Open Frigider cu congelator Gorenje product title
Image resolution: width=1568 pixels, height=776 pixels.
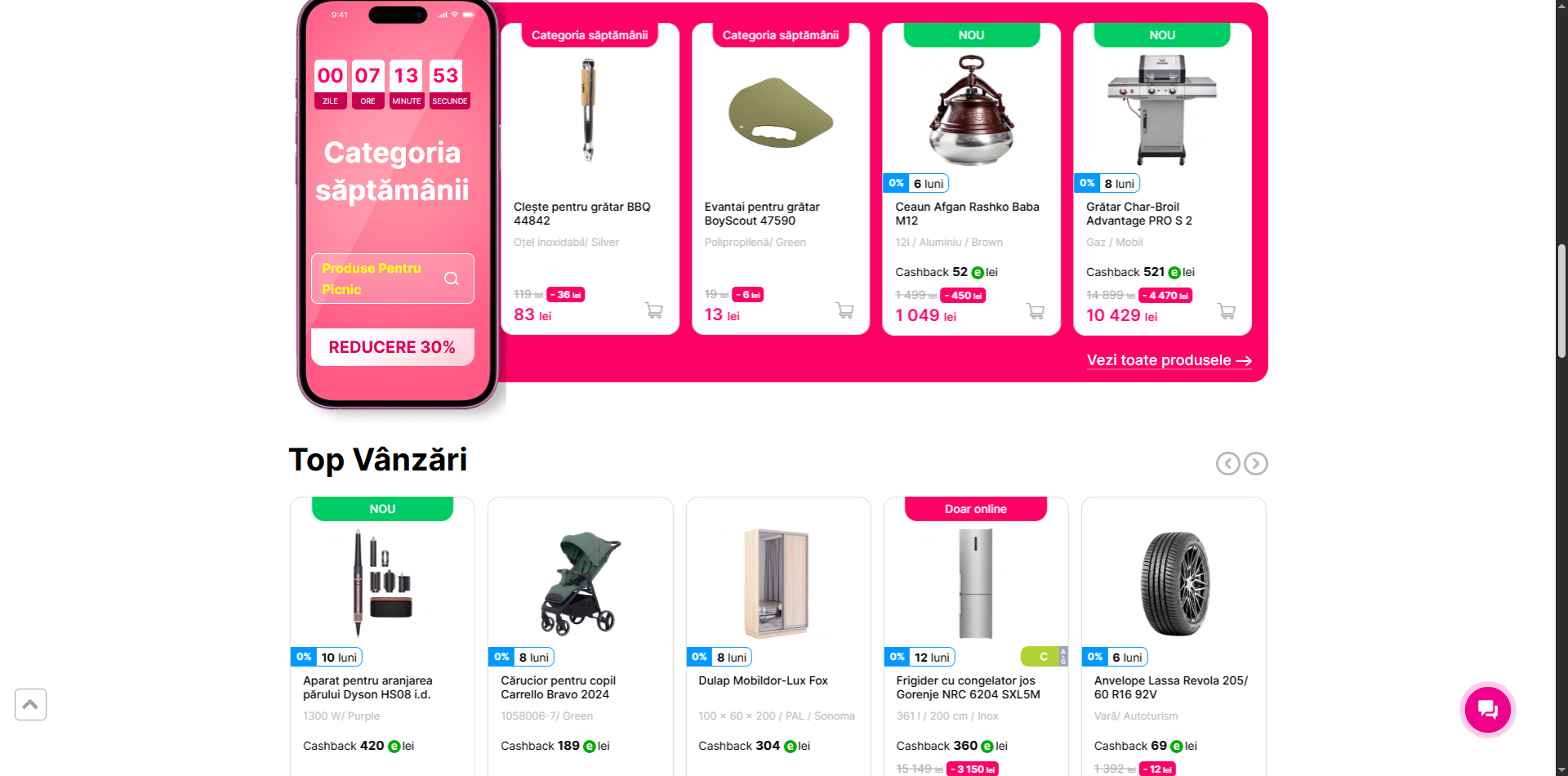[x=968, y=688]
